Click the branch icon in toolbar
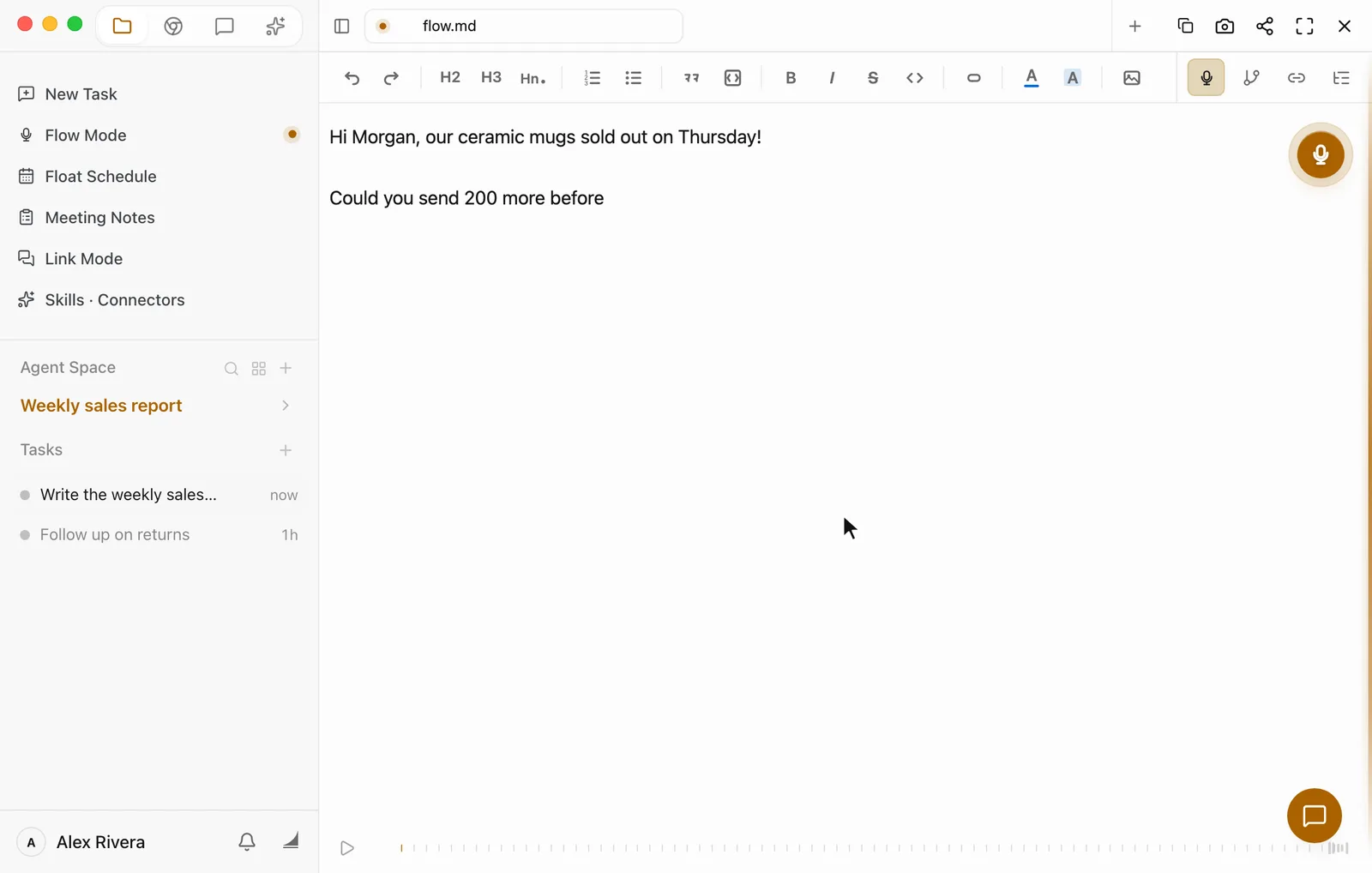 point(1252,78)
